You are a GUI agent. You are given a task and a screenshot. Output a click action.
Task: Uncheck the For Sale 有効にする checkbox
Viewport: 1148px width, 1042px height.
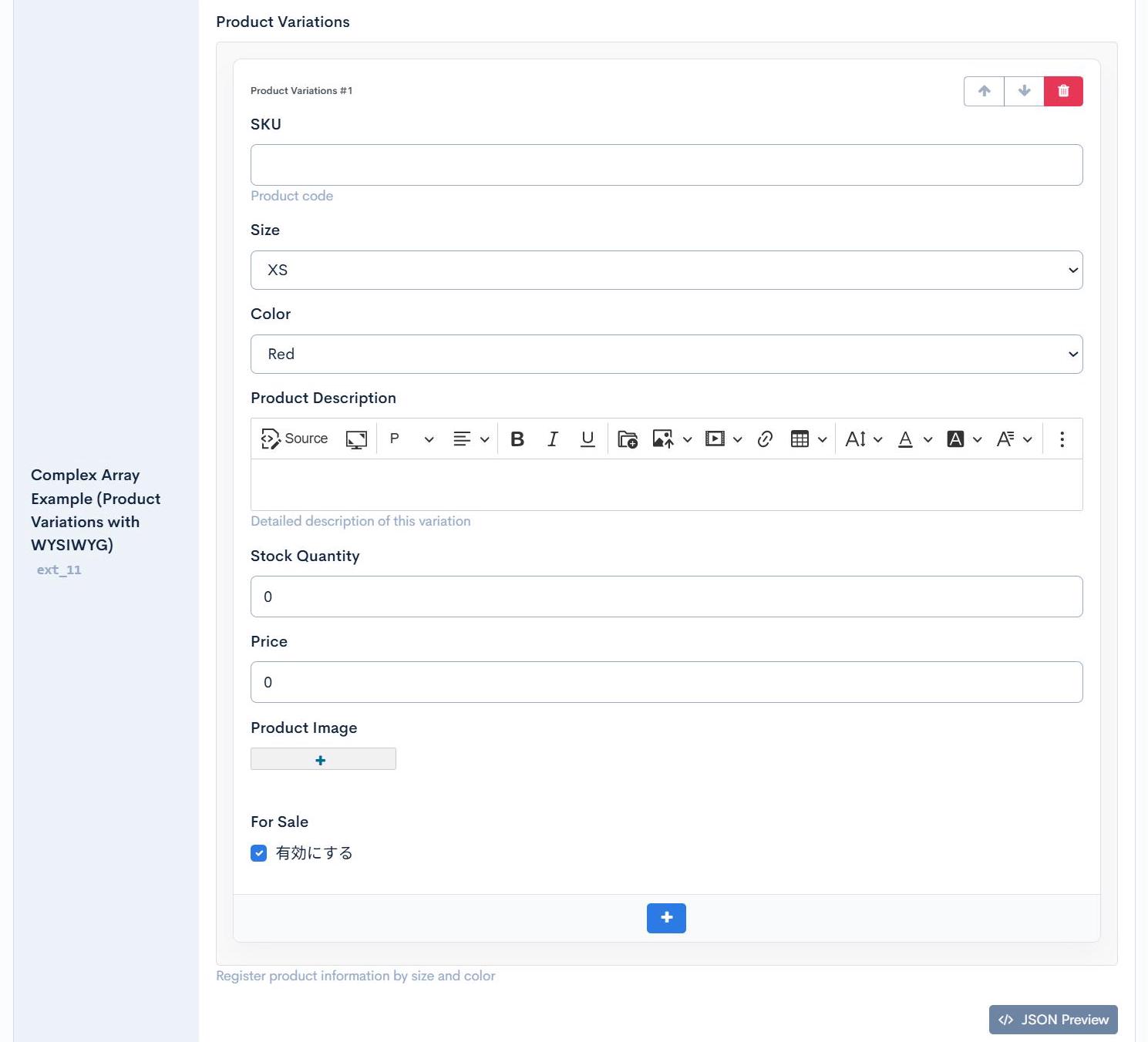259,853
